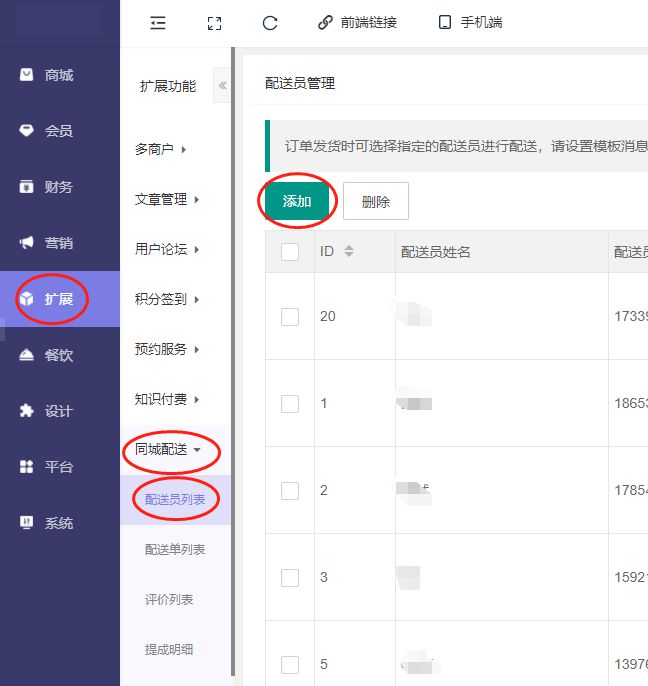Click the refresh page icon

click(x=269, y=23)
